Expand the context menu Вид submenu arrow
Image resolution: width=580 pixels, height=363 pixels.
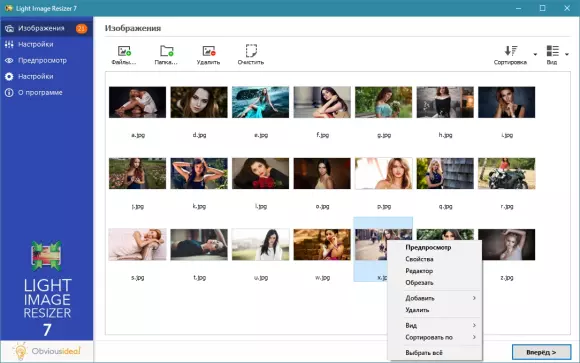474,325
